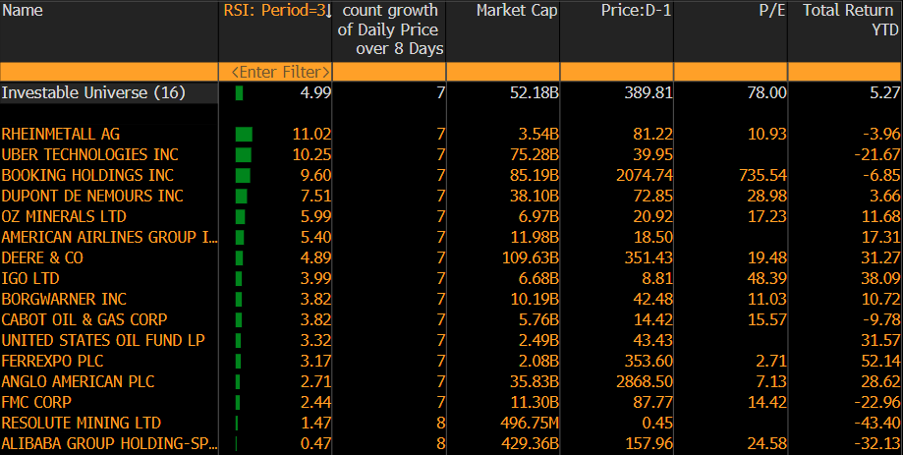Click the filter field under P/E column
904x456 pixels.
(x=730, y=71)
